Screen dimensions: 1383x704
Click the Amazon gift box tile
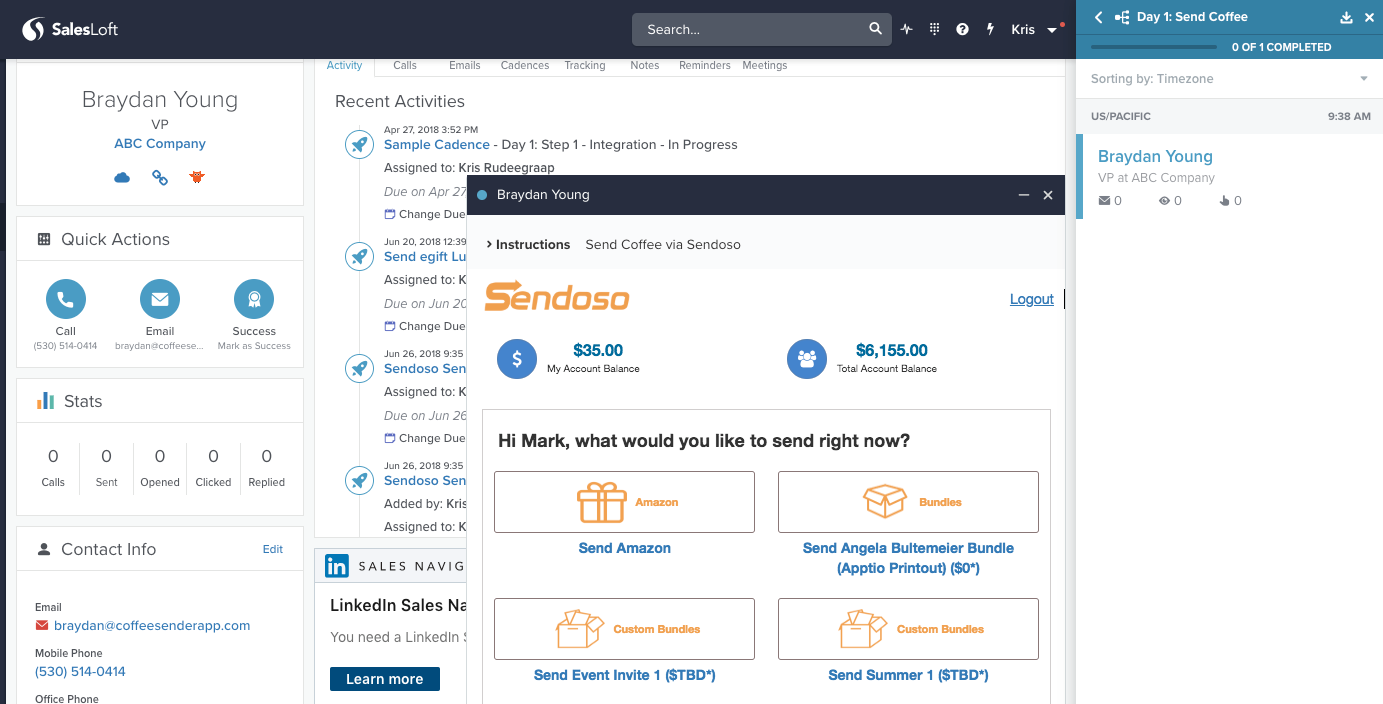coord(624,502)
